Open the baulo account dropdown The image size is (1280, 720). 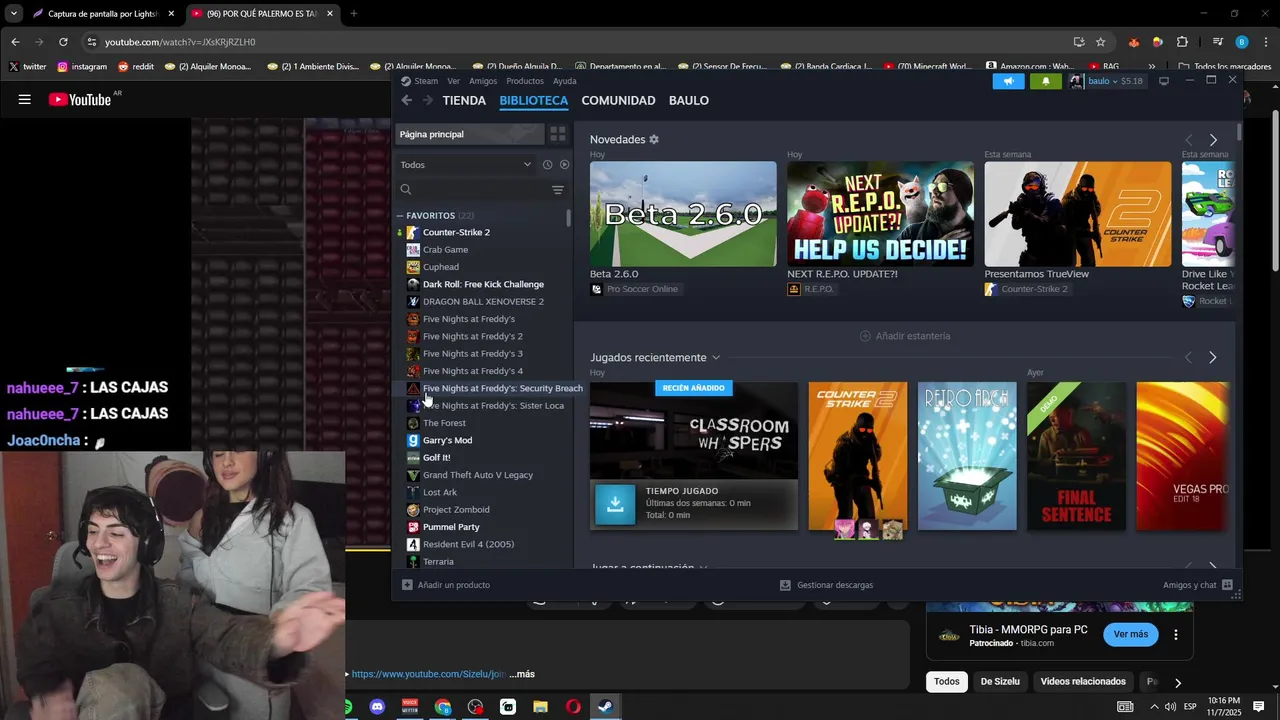[x=1105, y=81]
